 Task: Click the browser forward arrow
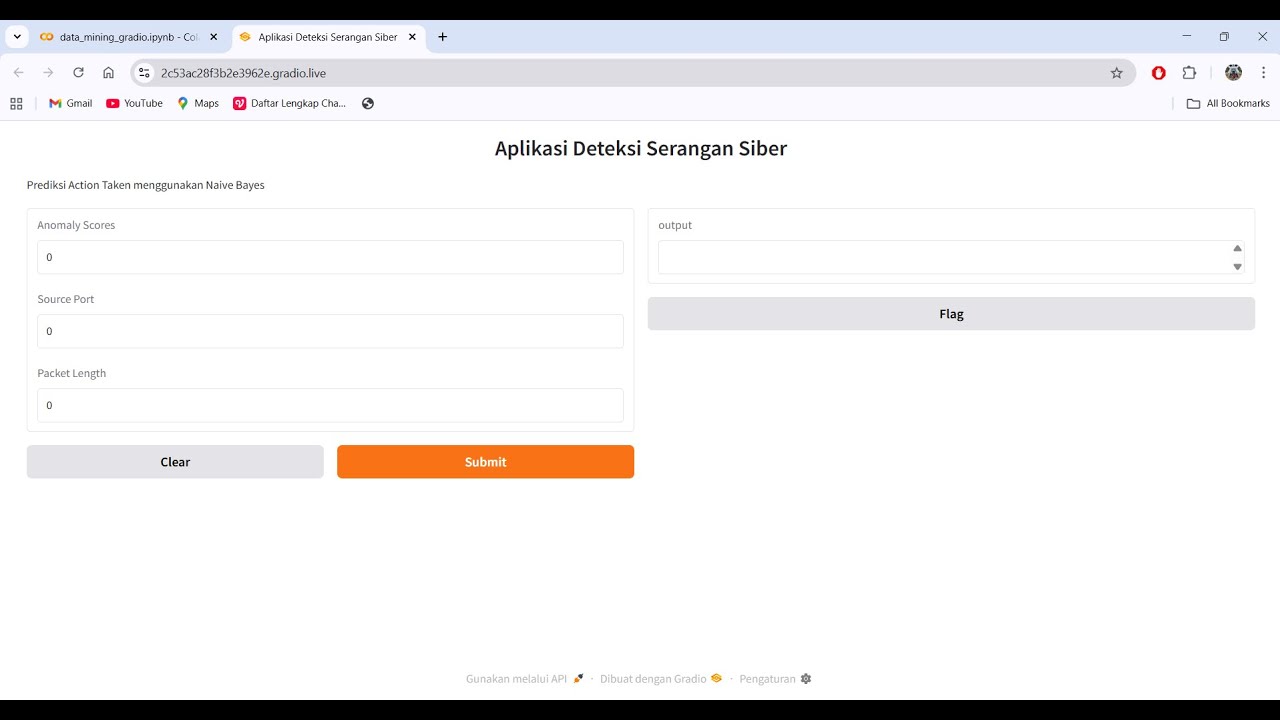tap(48, 73)
